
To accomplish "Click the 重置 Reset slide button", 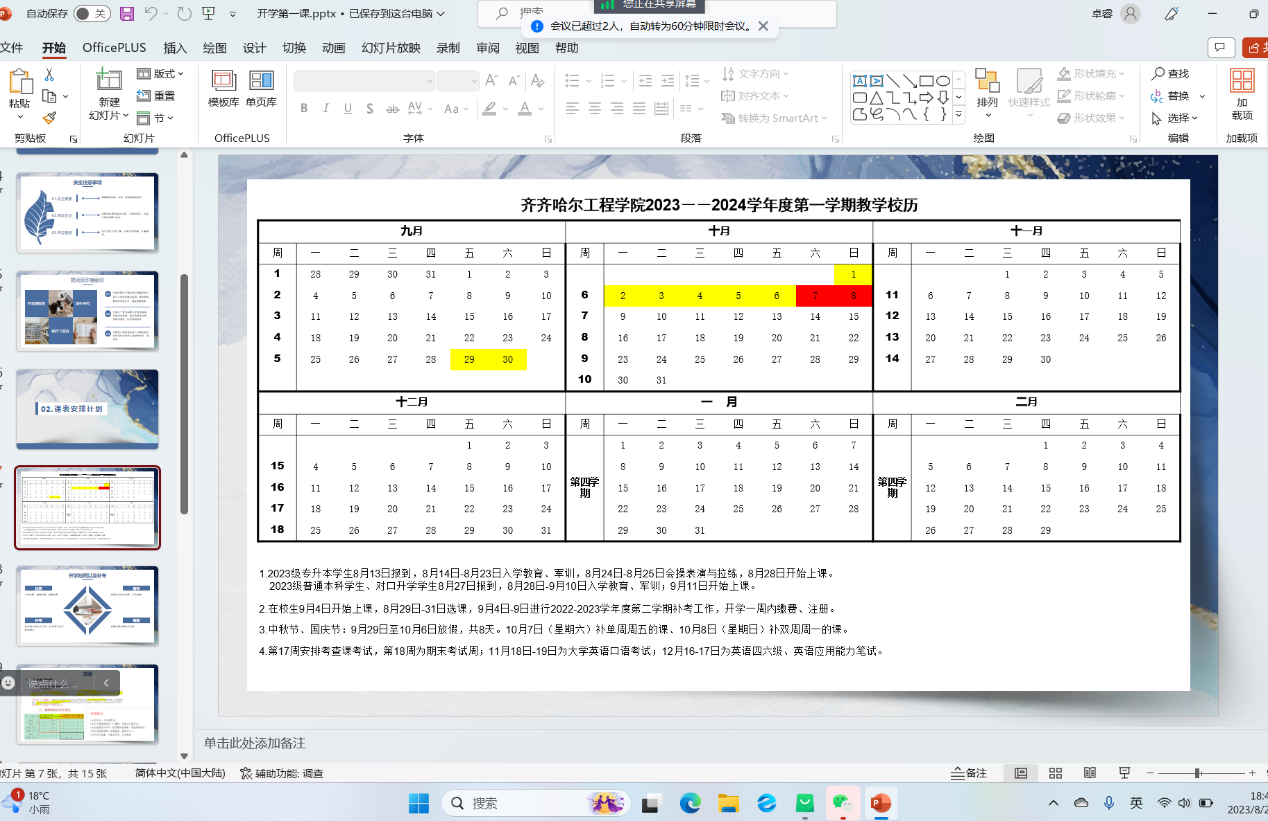I will 156,96.
